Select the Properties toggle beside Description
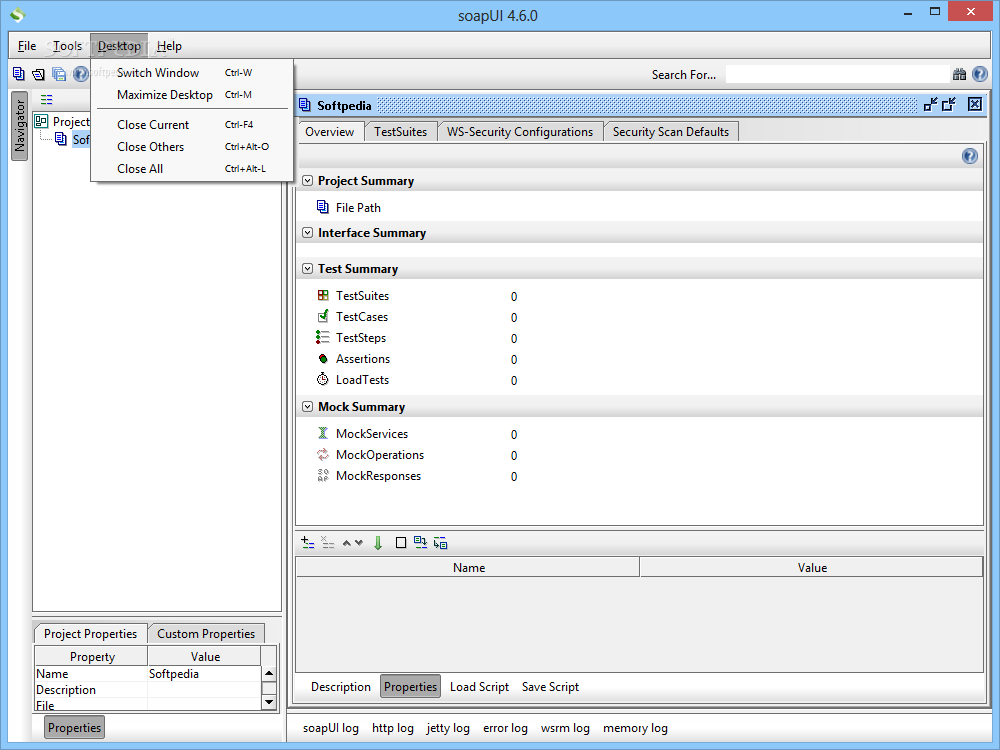Image resolution: width=1000 pixels, height=750 pixels. (x=410, y=686)
